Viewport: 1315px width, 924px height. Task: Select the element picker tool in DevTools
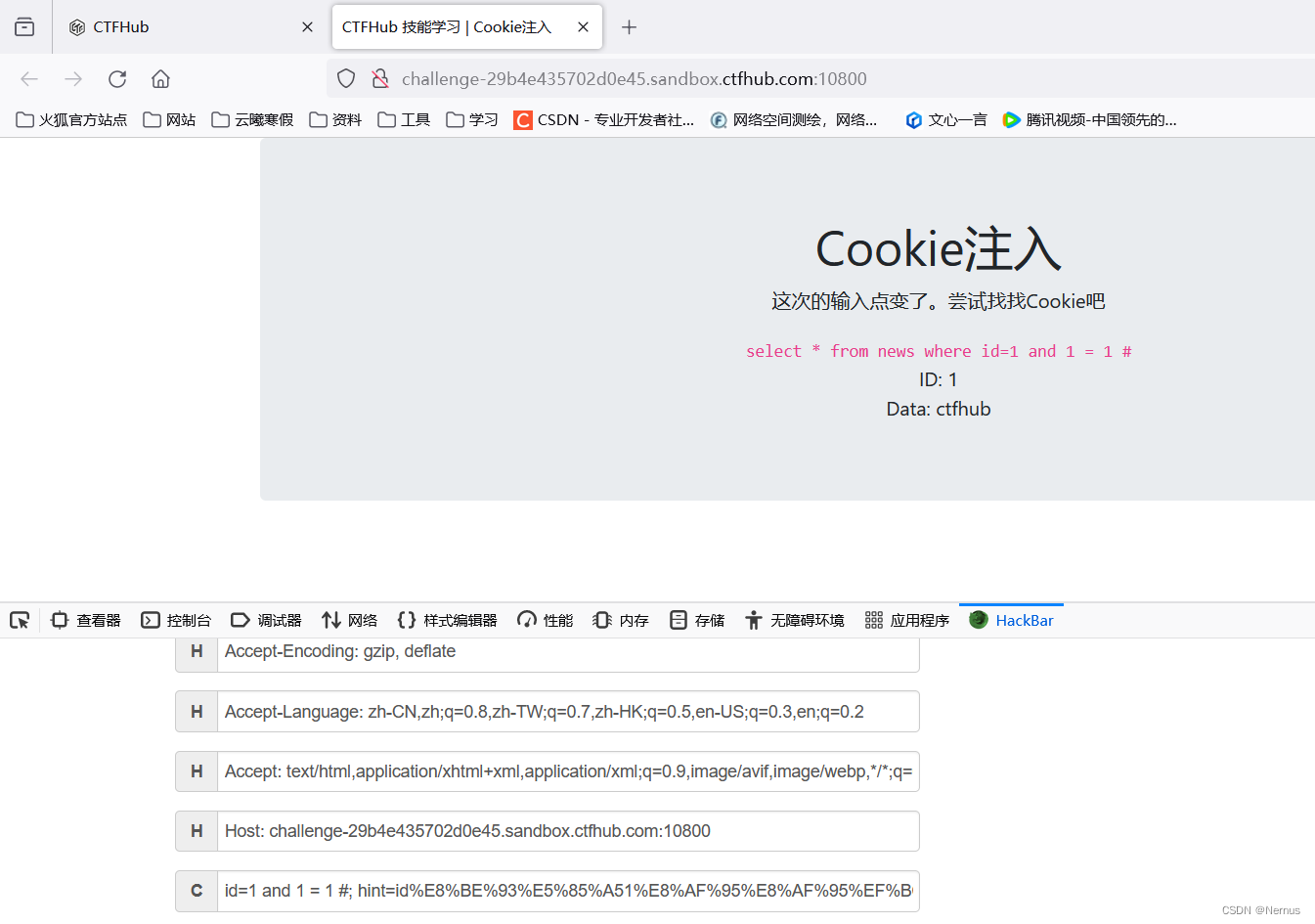click(x=20, y=619)
